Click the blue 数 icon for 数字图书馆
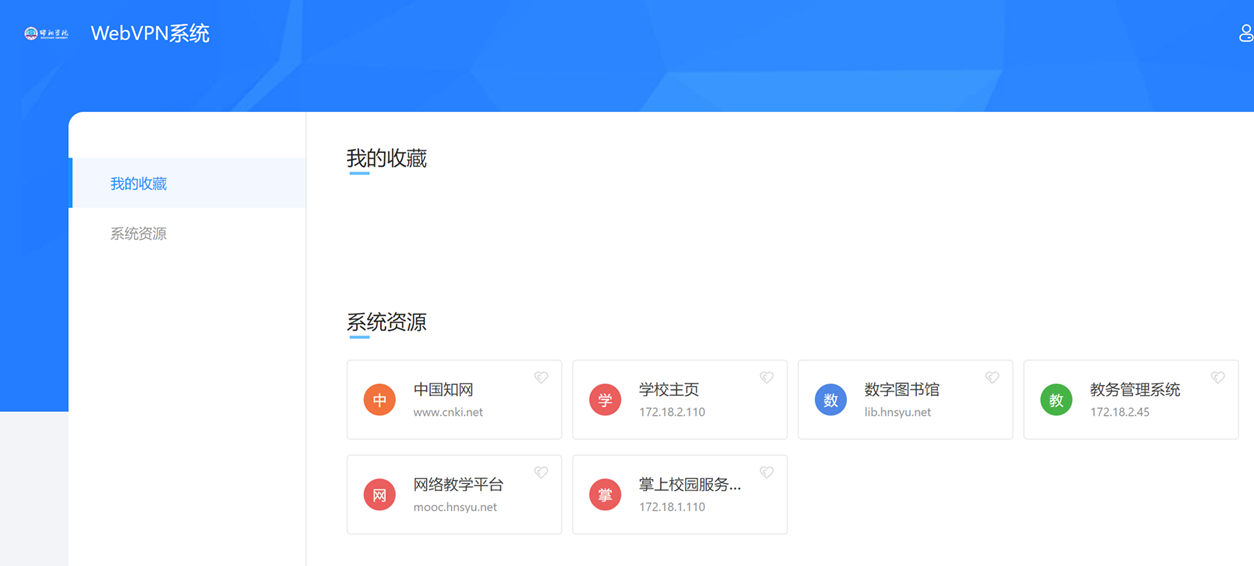Image resolution: width=1254 pixels, height=566 pixels. (831, 400)
